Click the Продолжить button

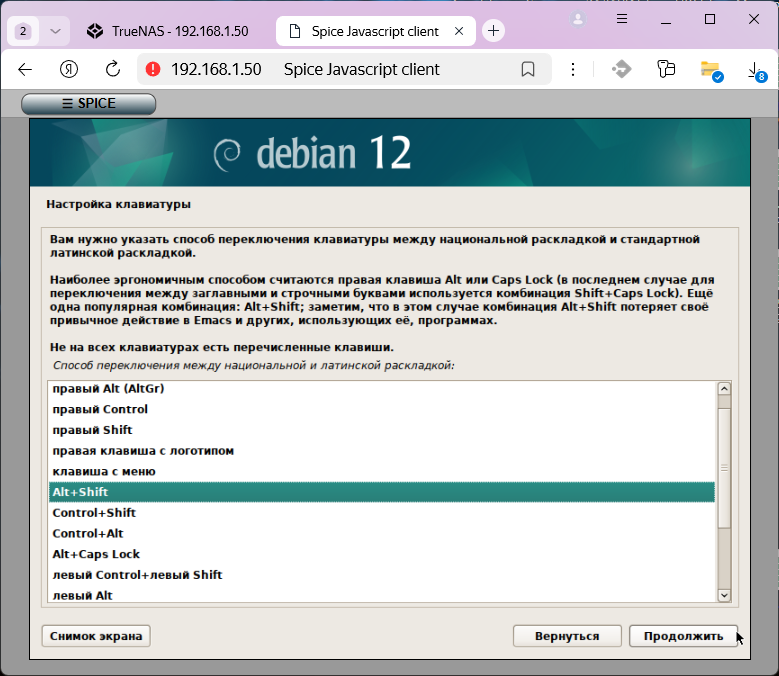click(683, 636)
